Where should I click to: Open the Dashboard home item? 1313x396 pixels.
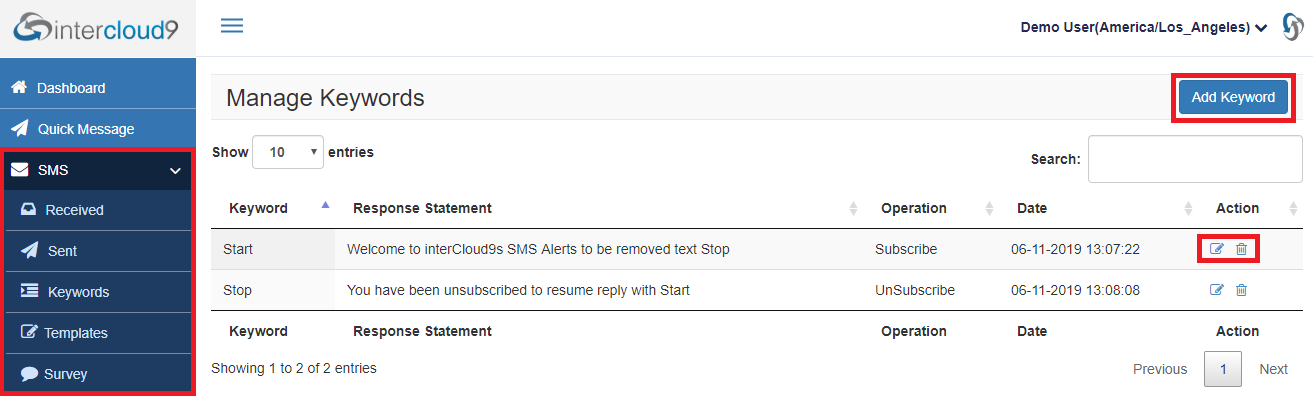coord(98,88)
